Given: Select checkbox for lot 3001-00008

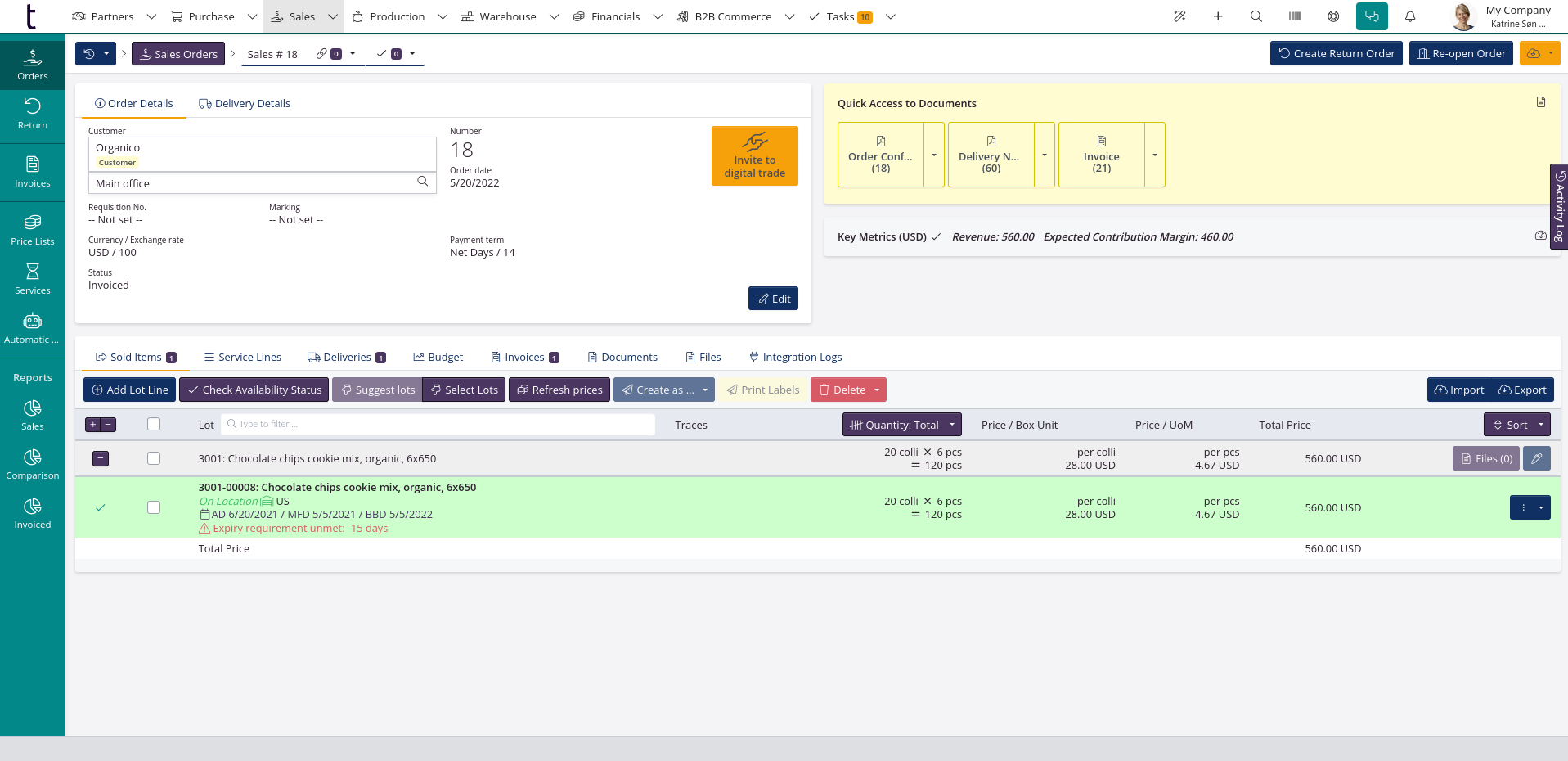Looking at the screenshot, I should pos(154,507).
